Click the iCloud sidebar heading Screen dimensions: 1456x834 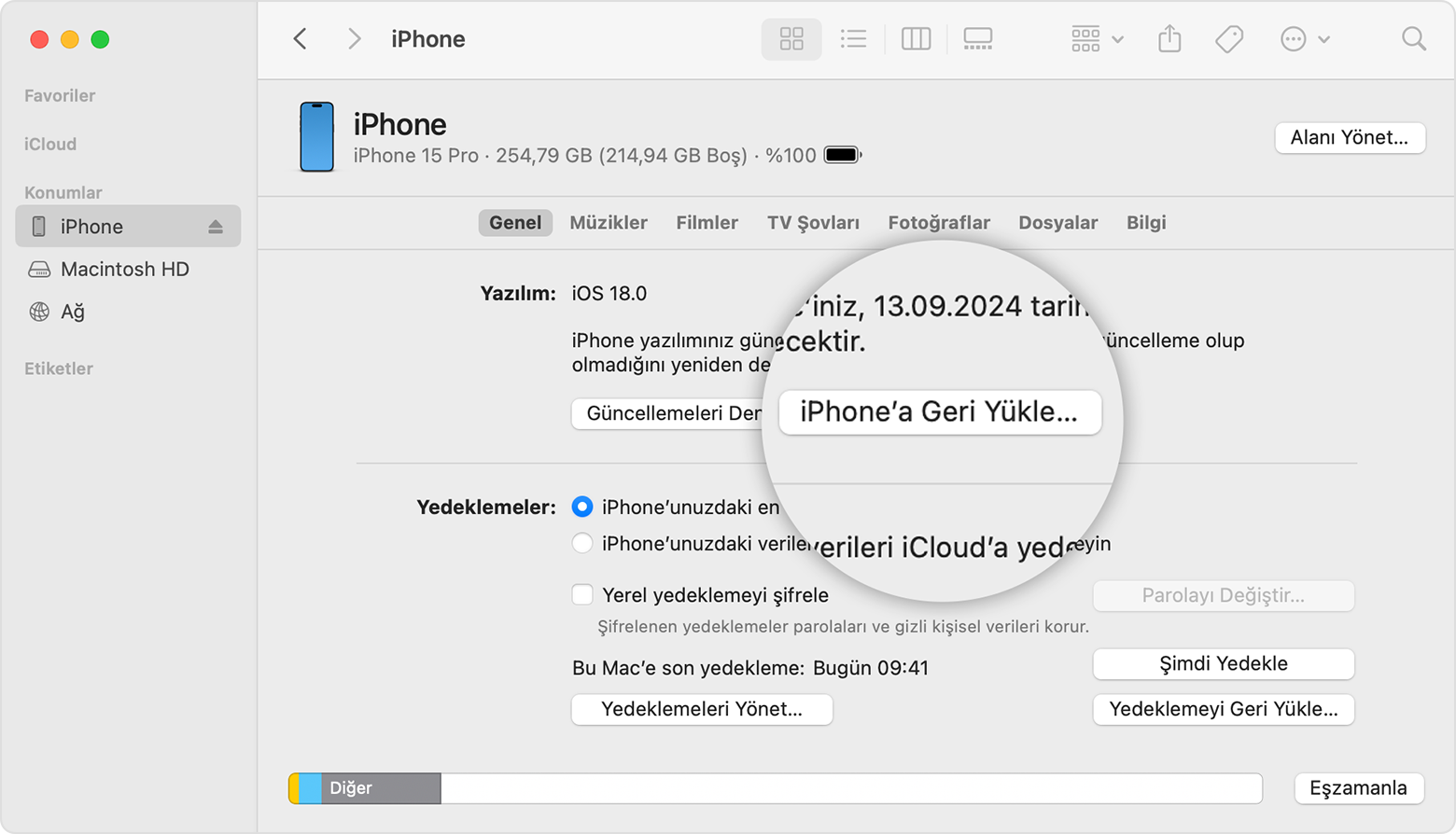[50, 145]
